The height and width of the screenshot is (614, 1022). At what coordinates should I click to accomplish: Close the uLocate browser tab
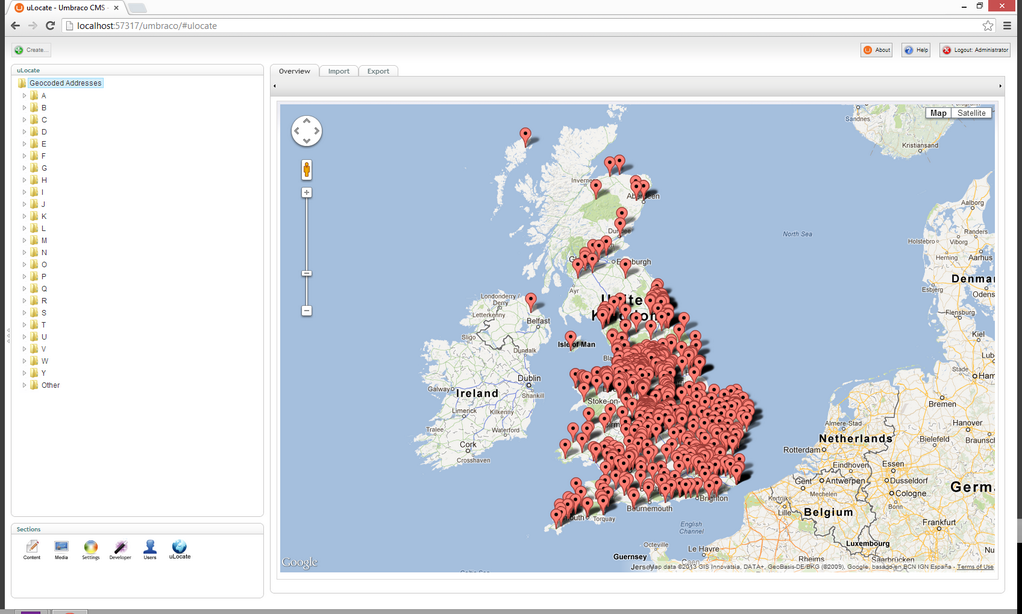click(x=116, y=8)
